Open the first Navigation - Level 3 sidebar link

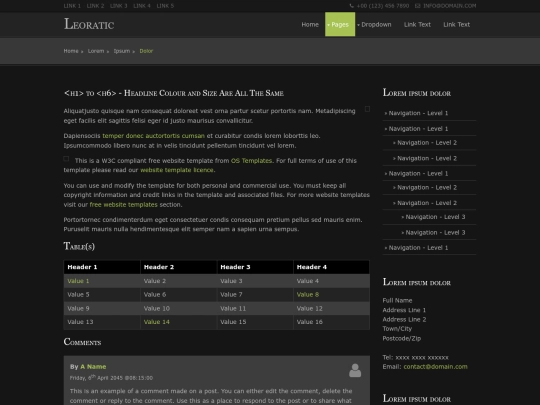[435, 217]
